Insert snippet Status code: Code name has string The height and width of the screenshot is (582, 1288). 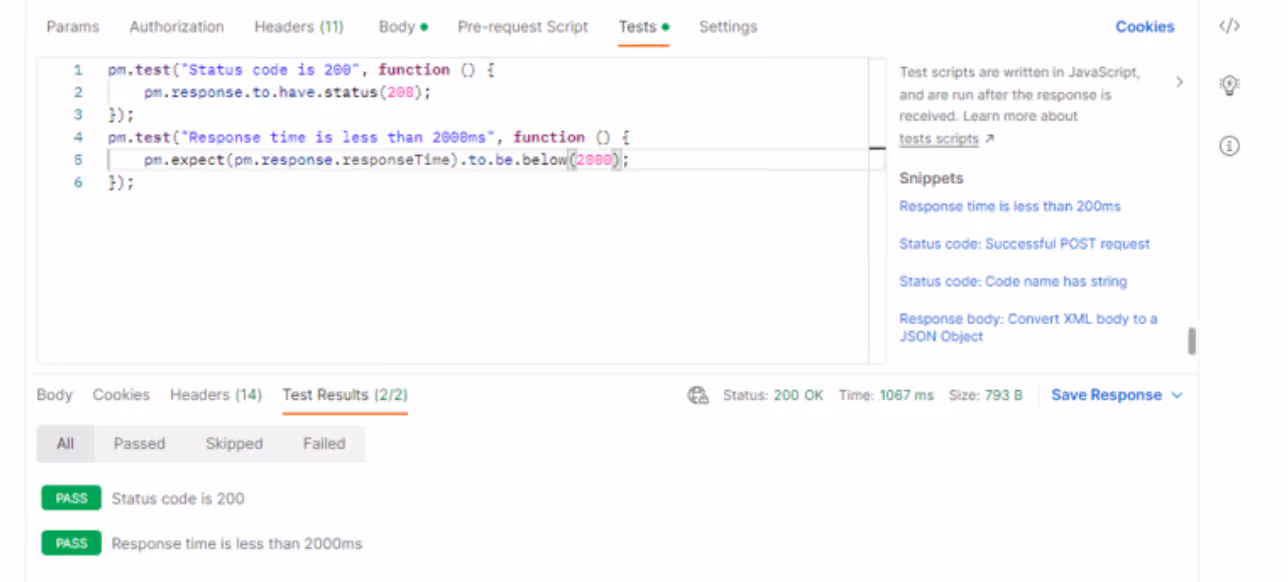[x=1013, y=282]
